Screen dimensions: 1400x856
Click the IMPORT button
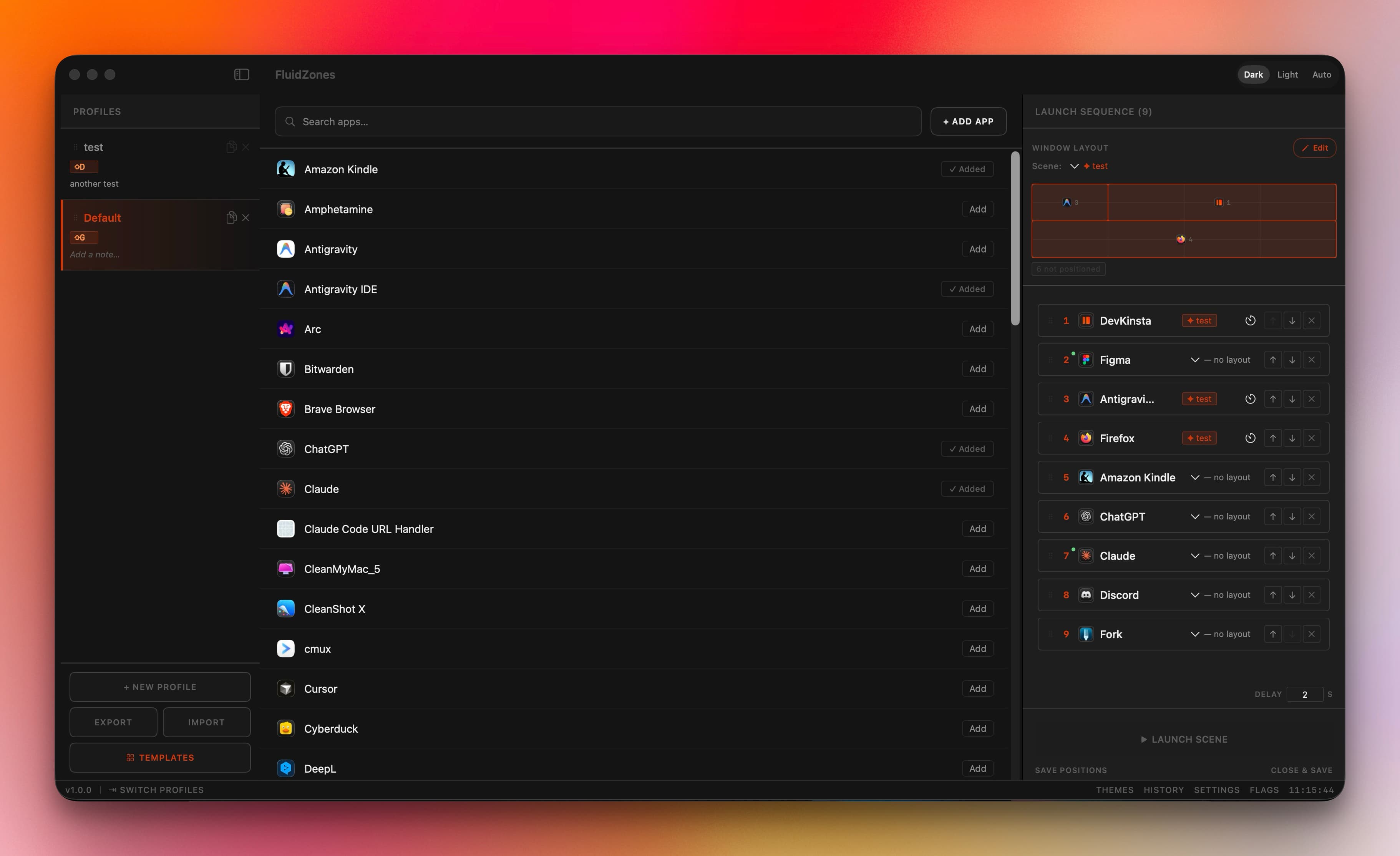(x=206, y=722)
